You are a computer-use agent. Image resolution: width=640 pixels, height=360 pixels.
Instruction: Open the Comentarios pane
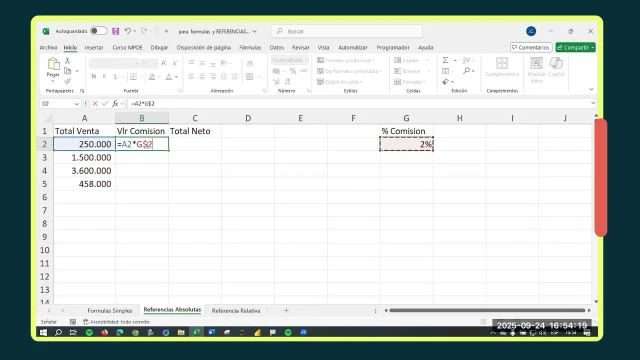coord(531,47)
